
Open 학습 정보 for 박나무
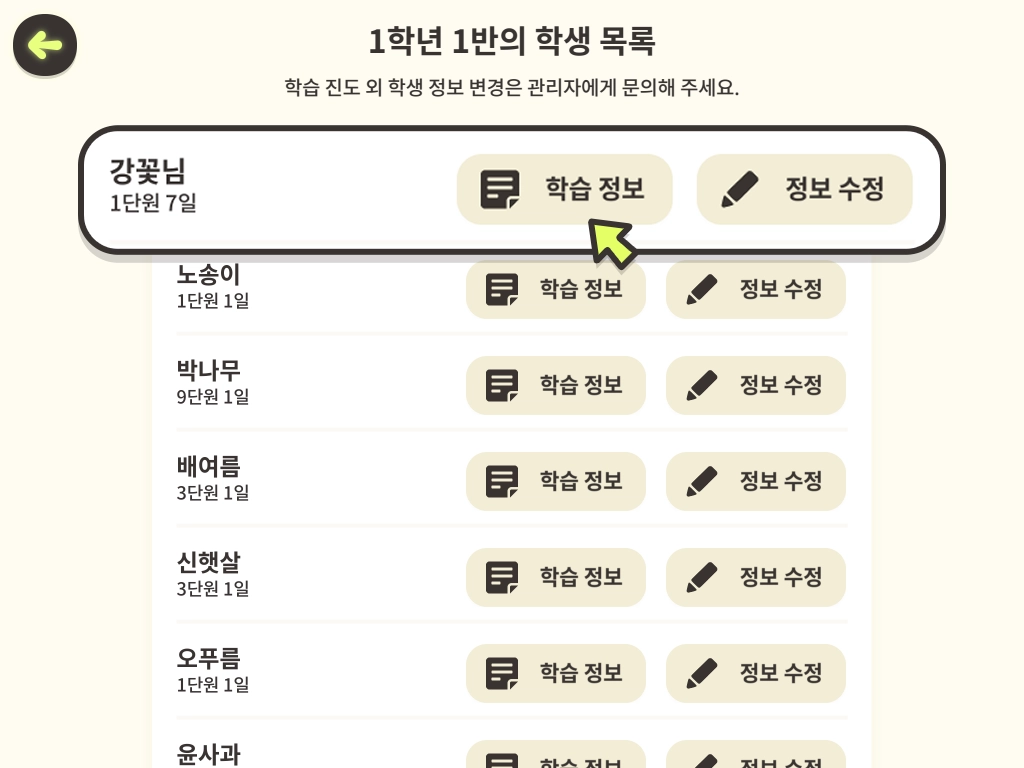coord(556,385)
